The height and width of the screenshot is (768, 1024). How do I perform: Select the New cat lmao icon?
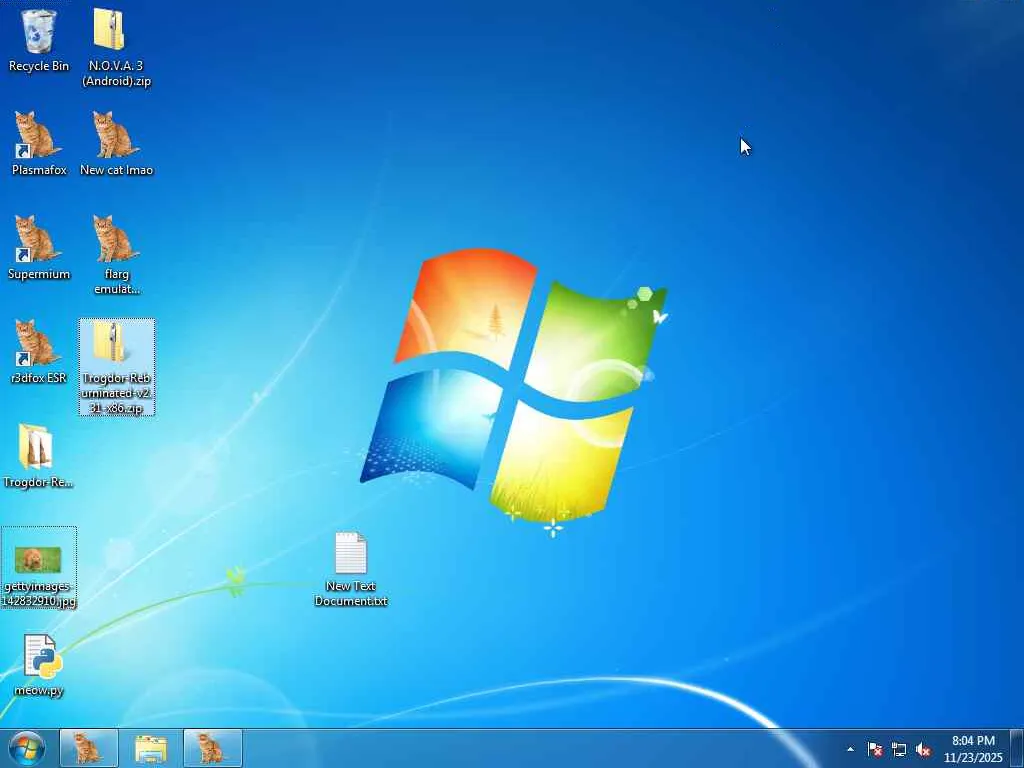coord(116,144)
